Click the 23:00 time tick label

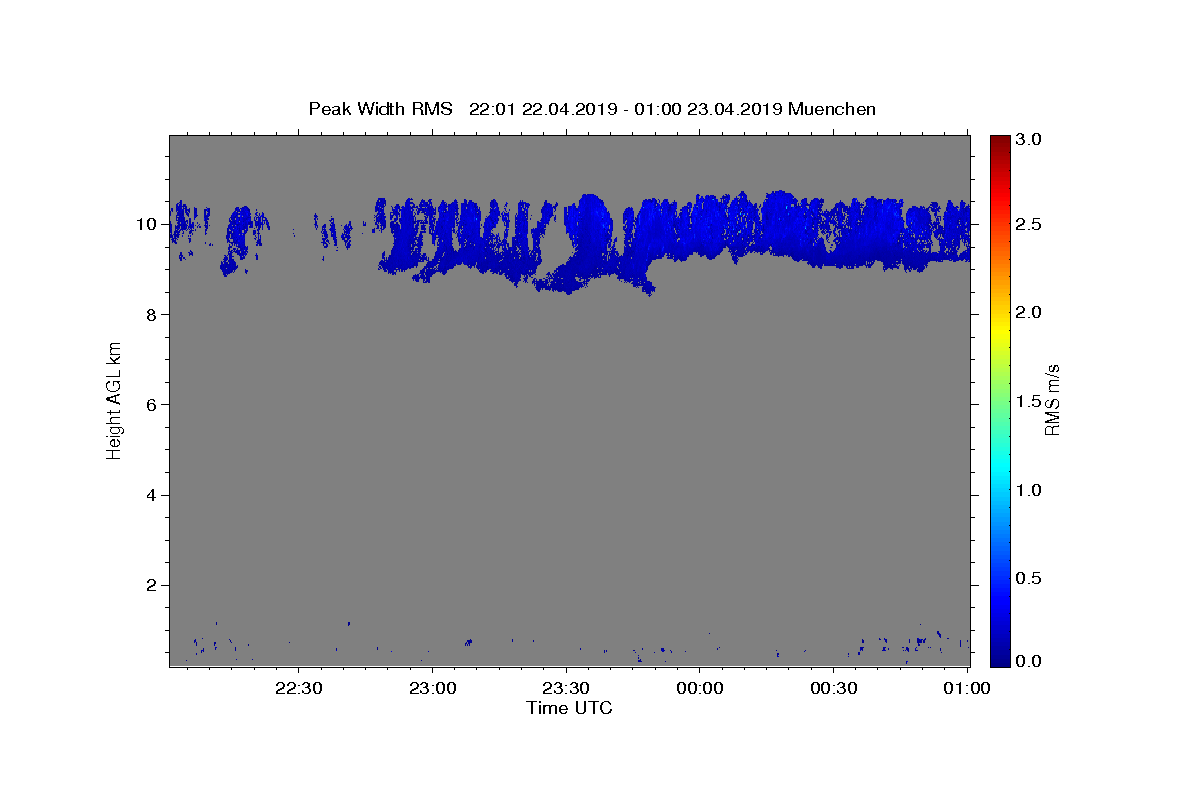(x=433, y=688)
